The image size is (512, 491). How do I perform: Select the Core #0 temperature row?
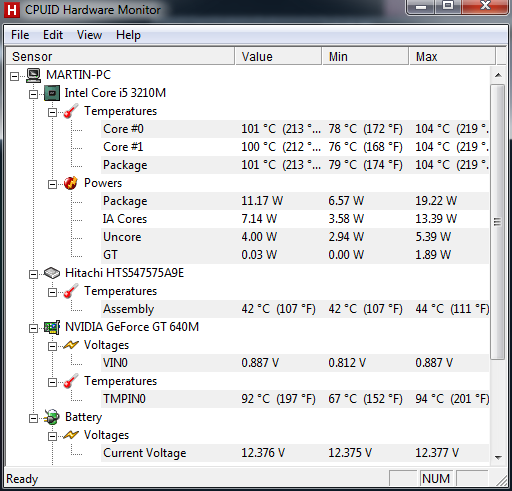[295, 129]
